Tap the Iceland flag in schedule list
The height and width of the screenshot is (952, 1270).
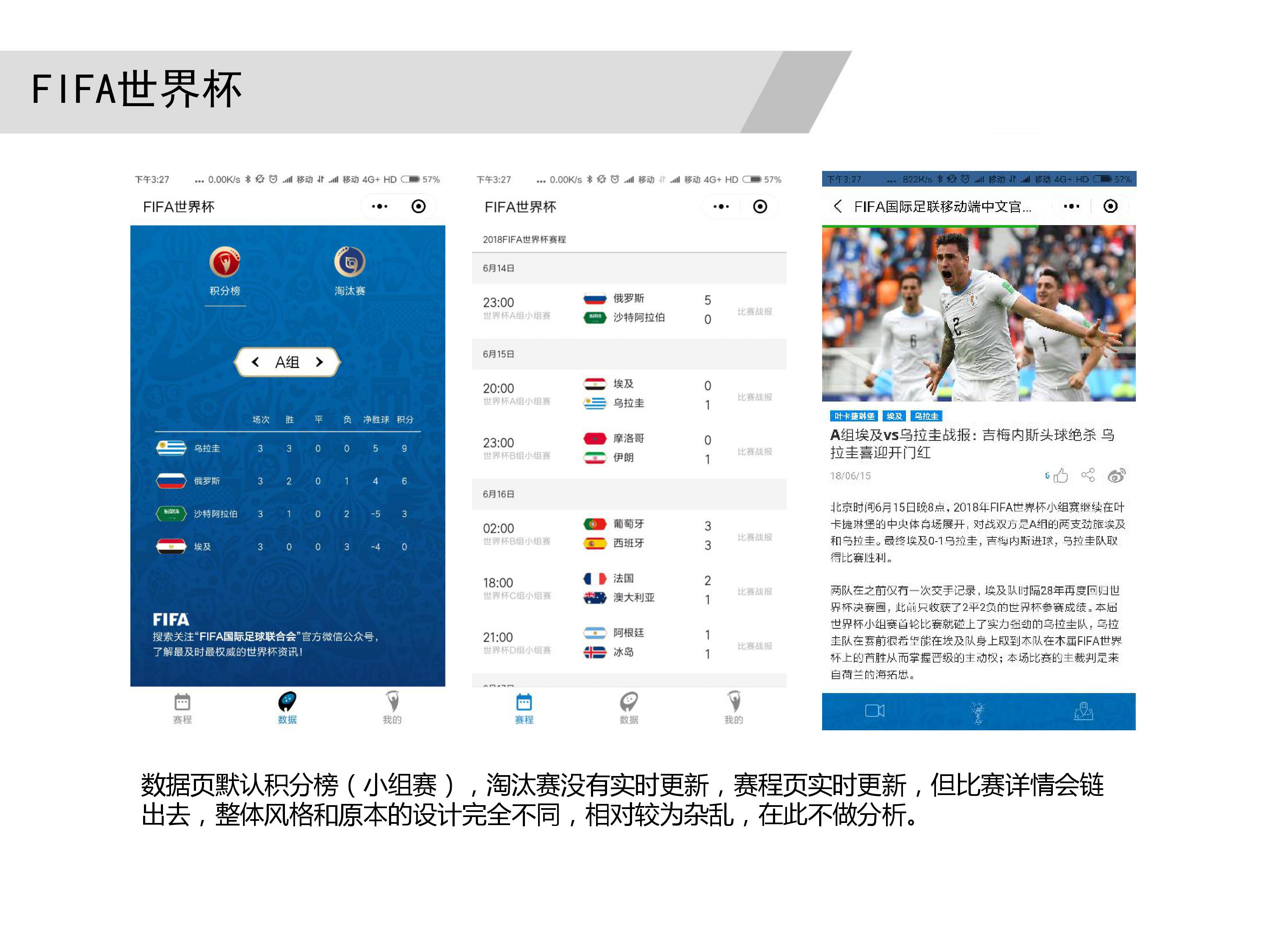click(x=595, y=652)
